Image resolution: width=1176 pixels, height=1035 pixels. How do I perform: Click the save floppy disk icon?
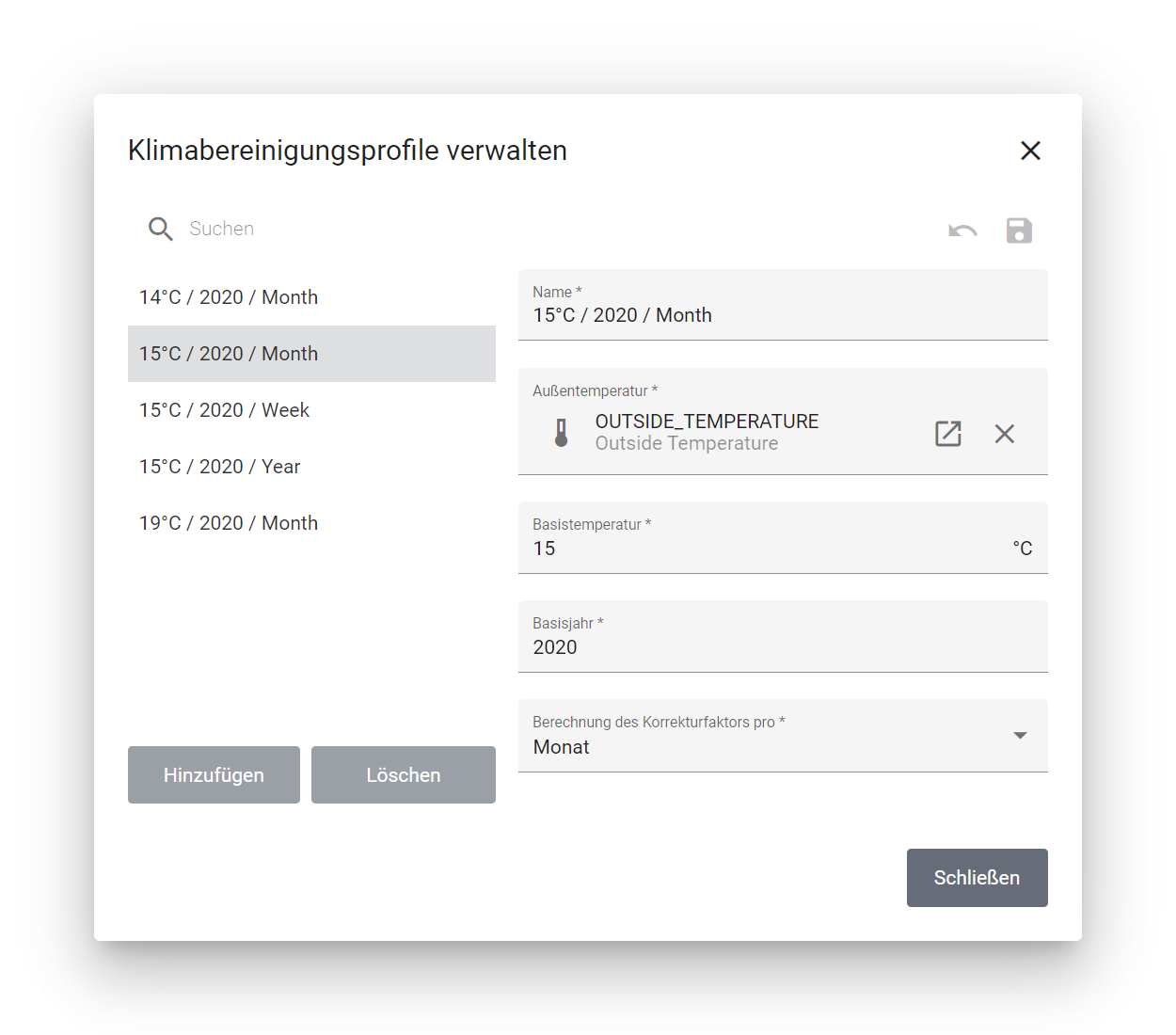tap(1019, 231)
